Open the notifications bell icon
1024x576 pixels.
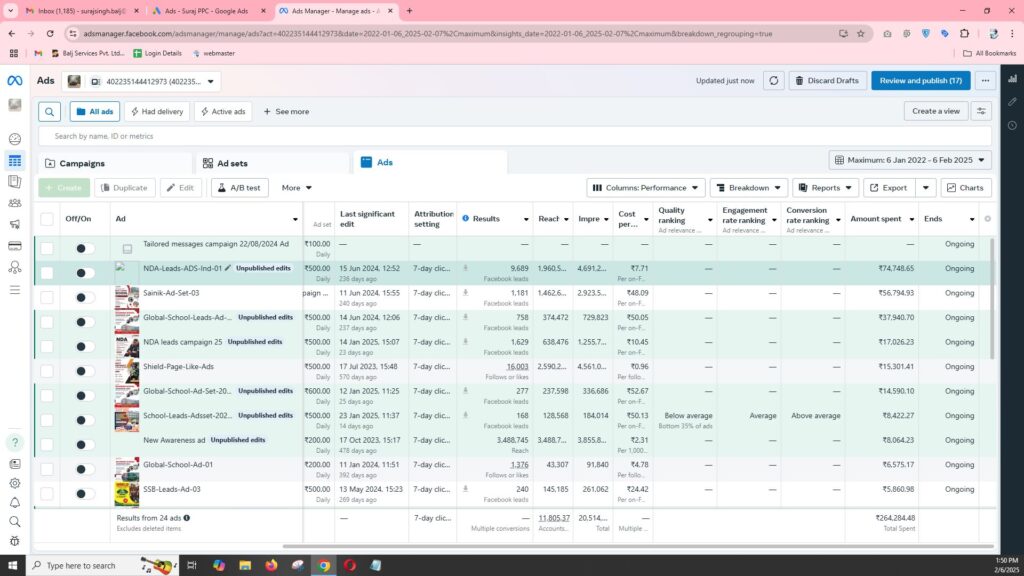click(14, 502)
